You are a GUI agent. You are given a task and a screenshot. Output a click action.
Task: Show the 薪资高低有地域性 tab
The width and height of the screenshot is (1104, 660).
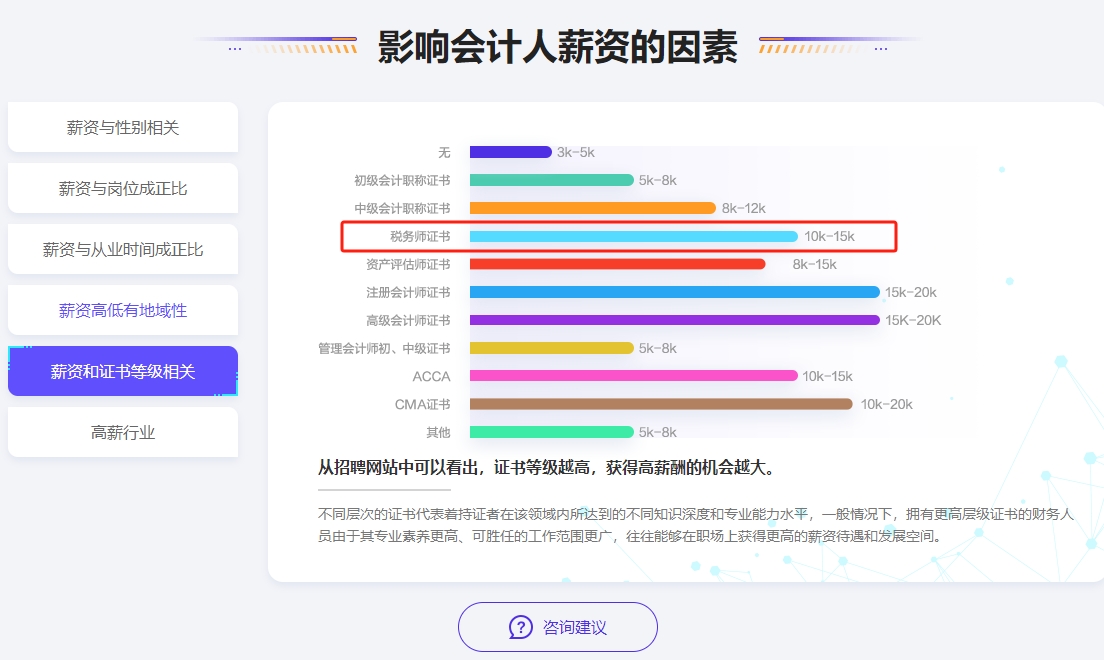point(123,310)
